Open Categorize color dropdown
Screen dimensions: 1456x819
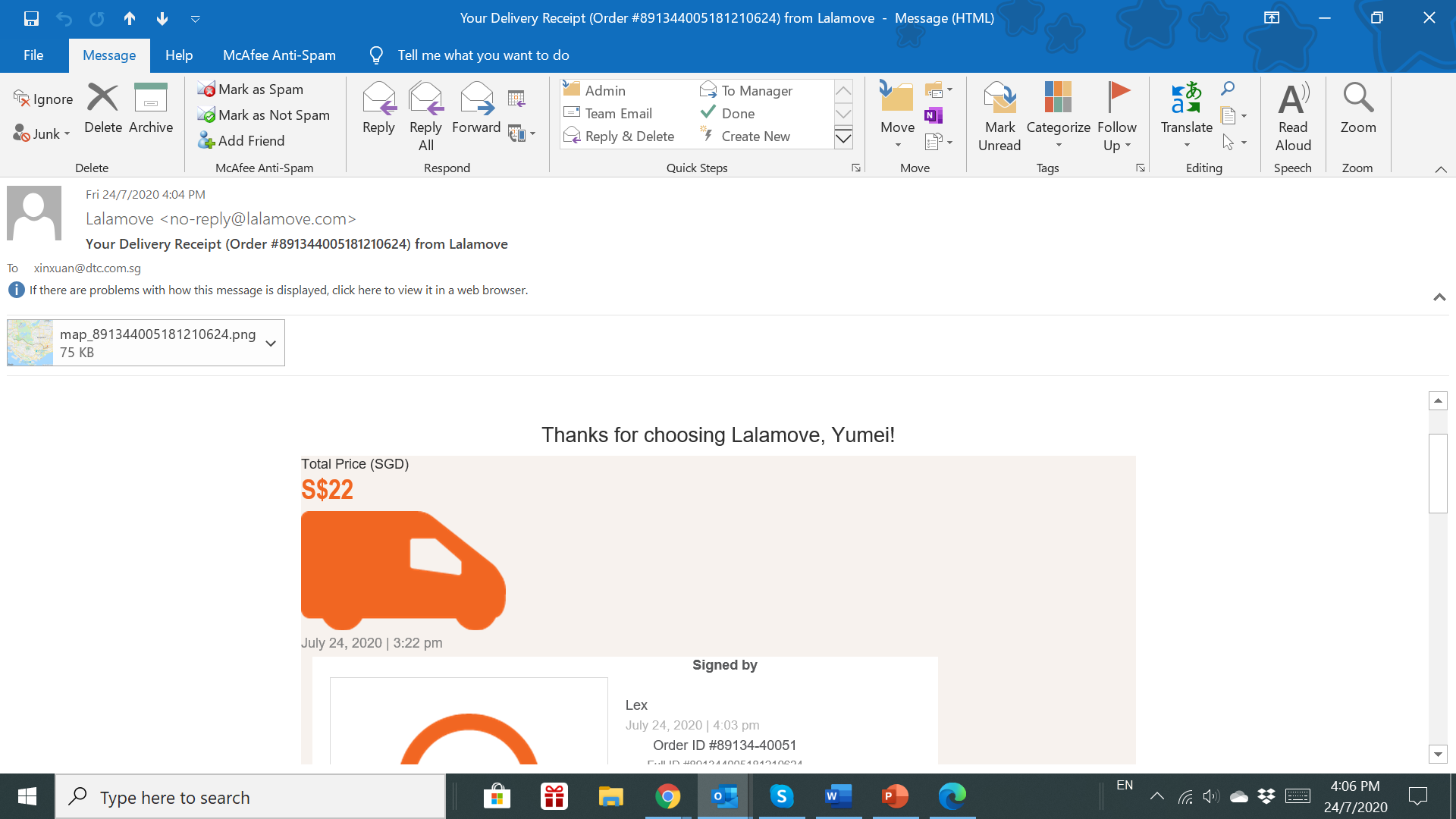coord(1058,116)
